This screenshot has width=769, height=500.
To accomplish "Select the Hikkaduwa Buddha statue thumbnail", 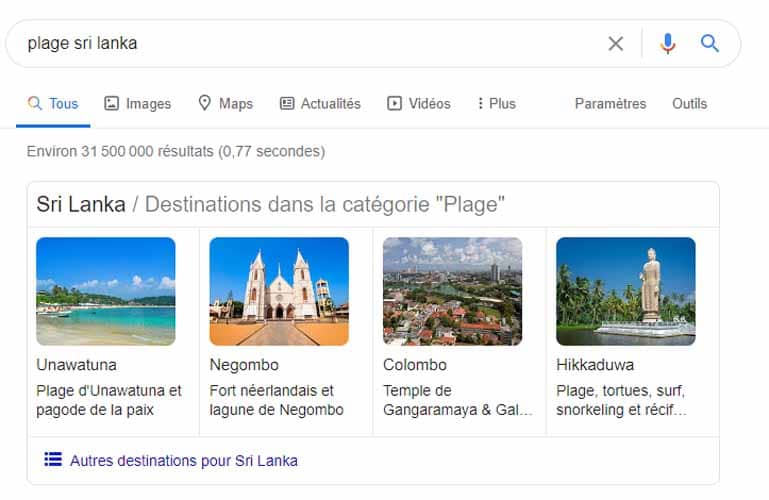I will pyautogui.click(x=626, y=292).
